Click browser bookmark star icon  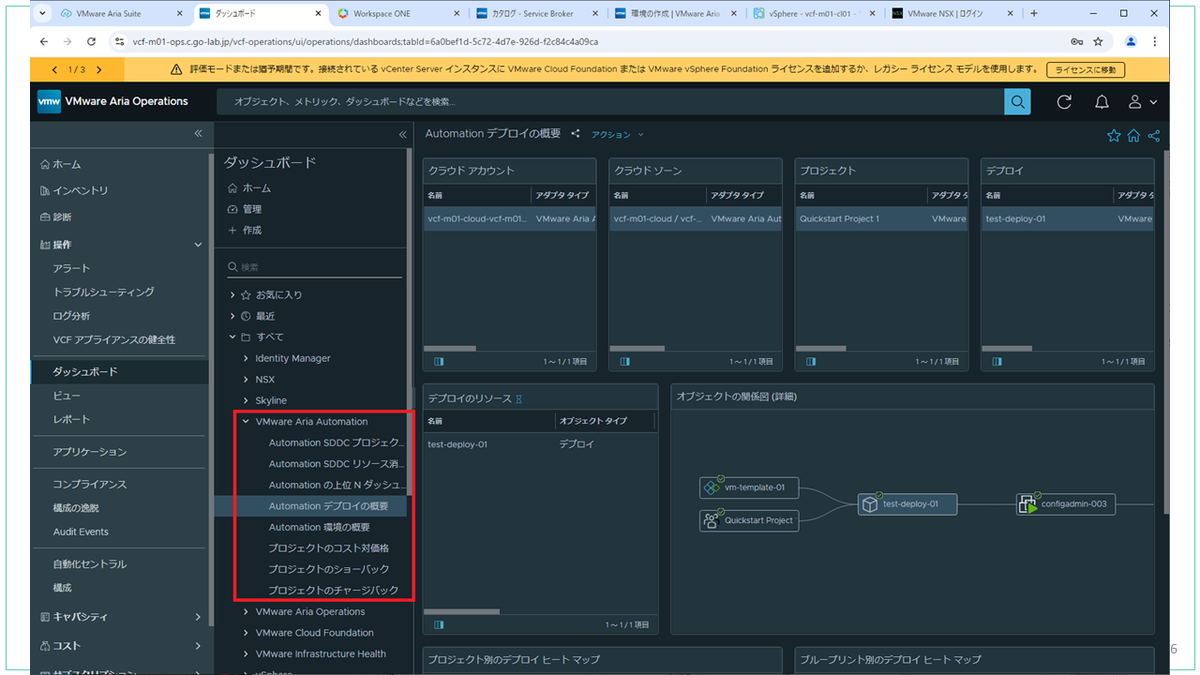pyautogui.click(x=1098, y=42)
